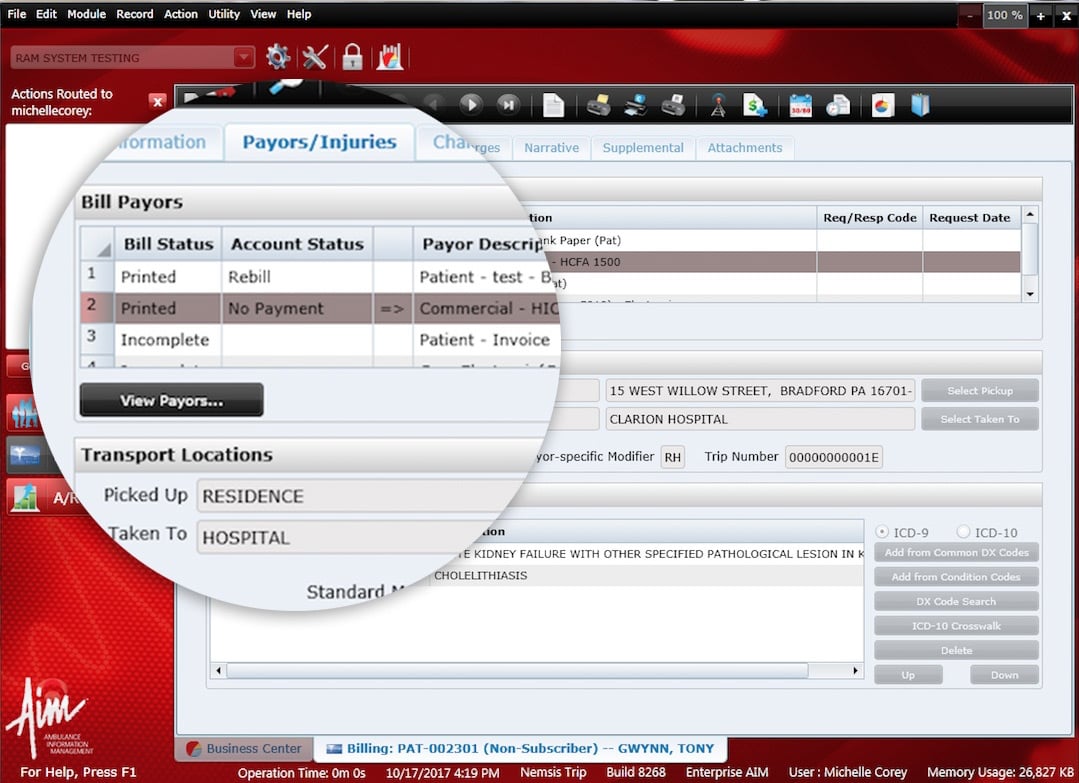Open the Utility menu
This screenshot has height=783, width=1079.
[223, 14]
